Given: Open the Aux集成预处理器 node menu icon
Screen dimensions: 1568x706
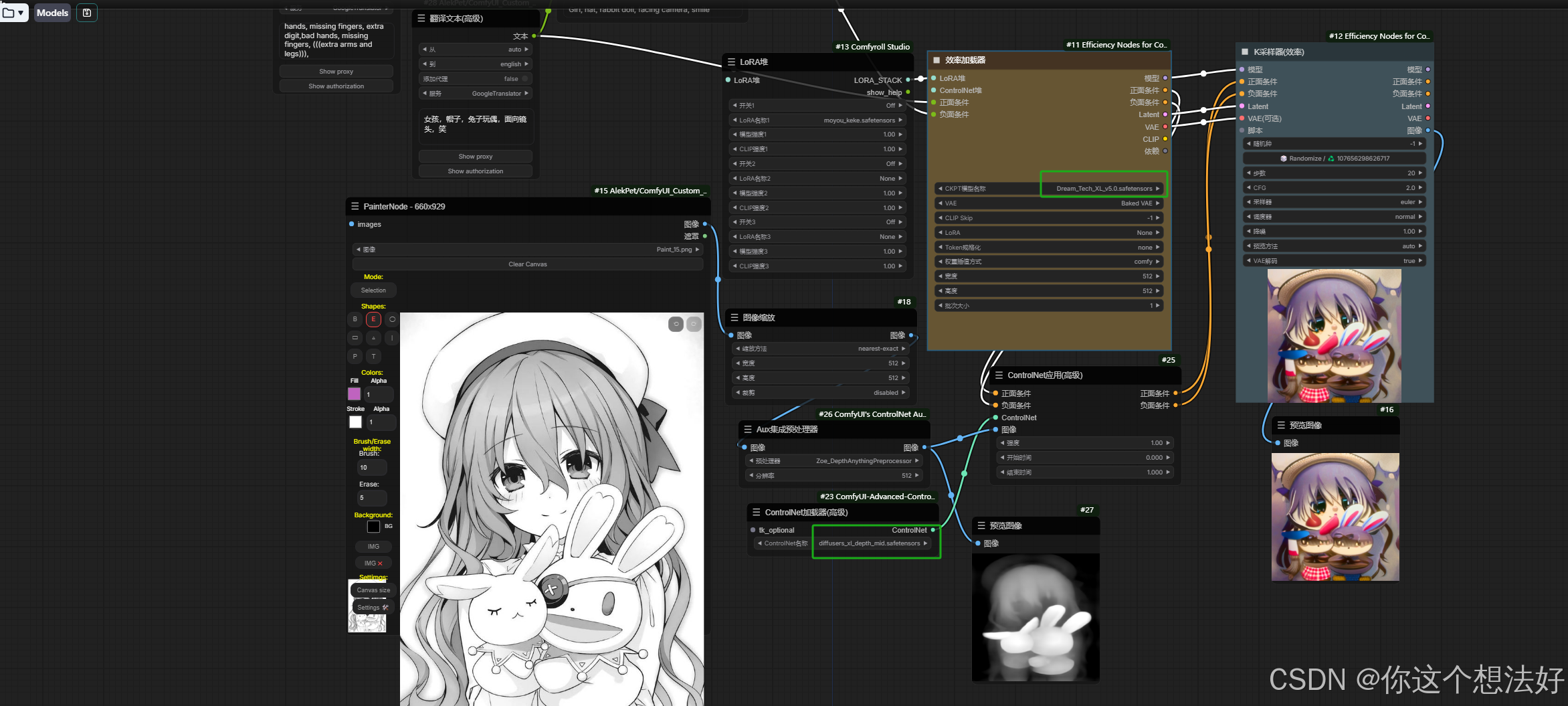Looking at the screenshot, I should (748, 429).
